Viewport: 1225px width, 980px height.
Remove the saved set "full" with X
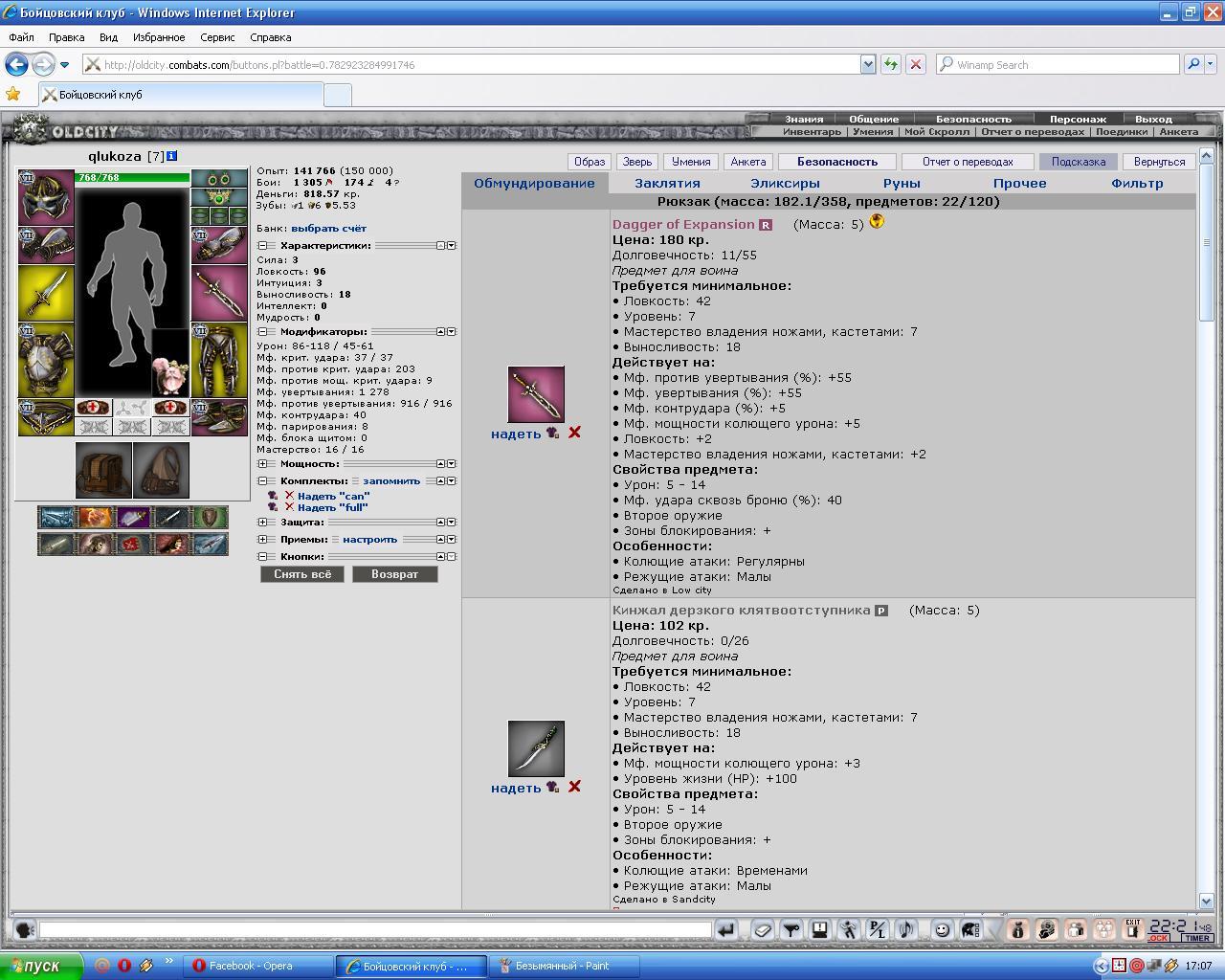(x=289, y=507)
